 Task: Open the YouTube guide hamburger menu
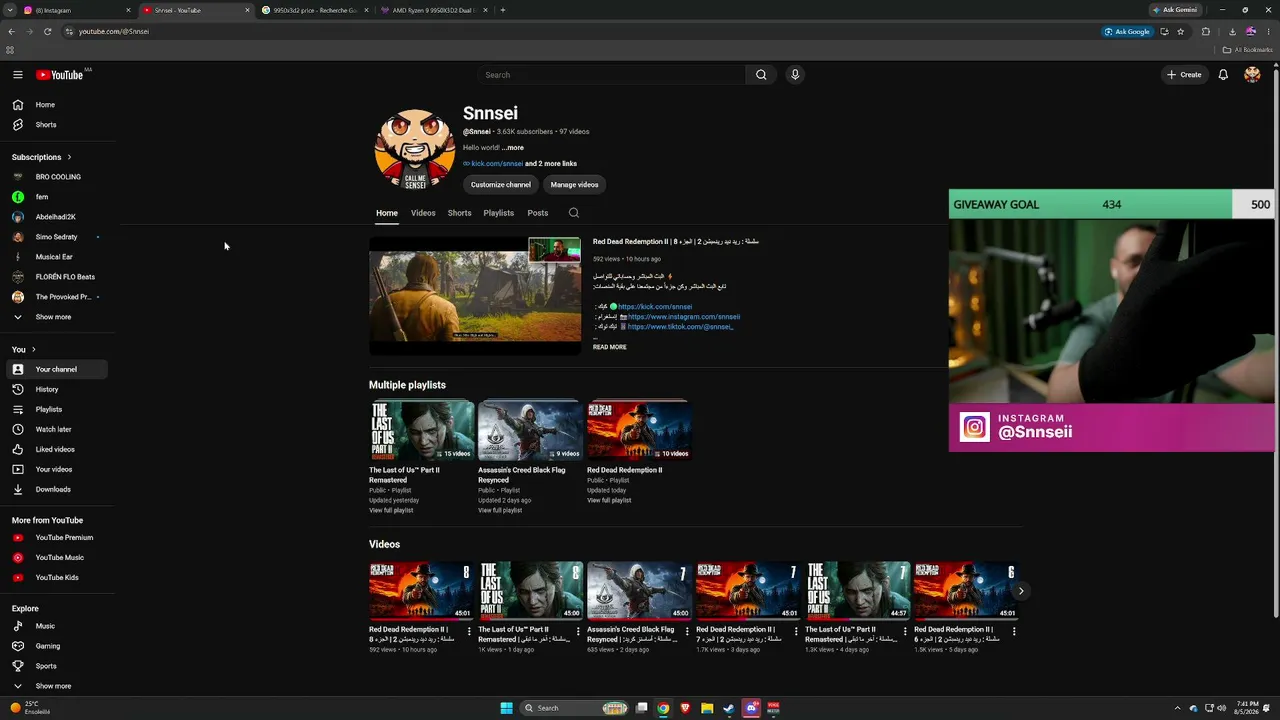(18, 75)
